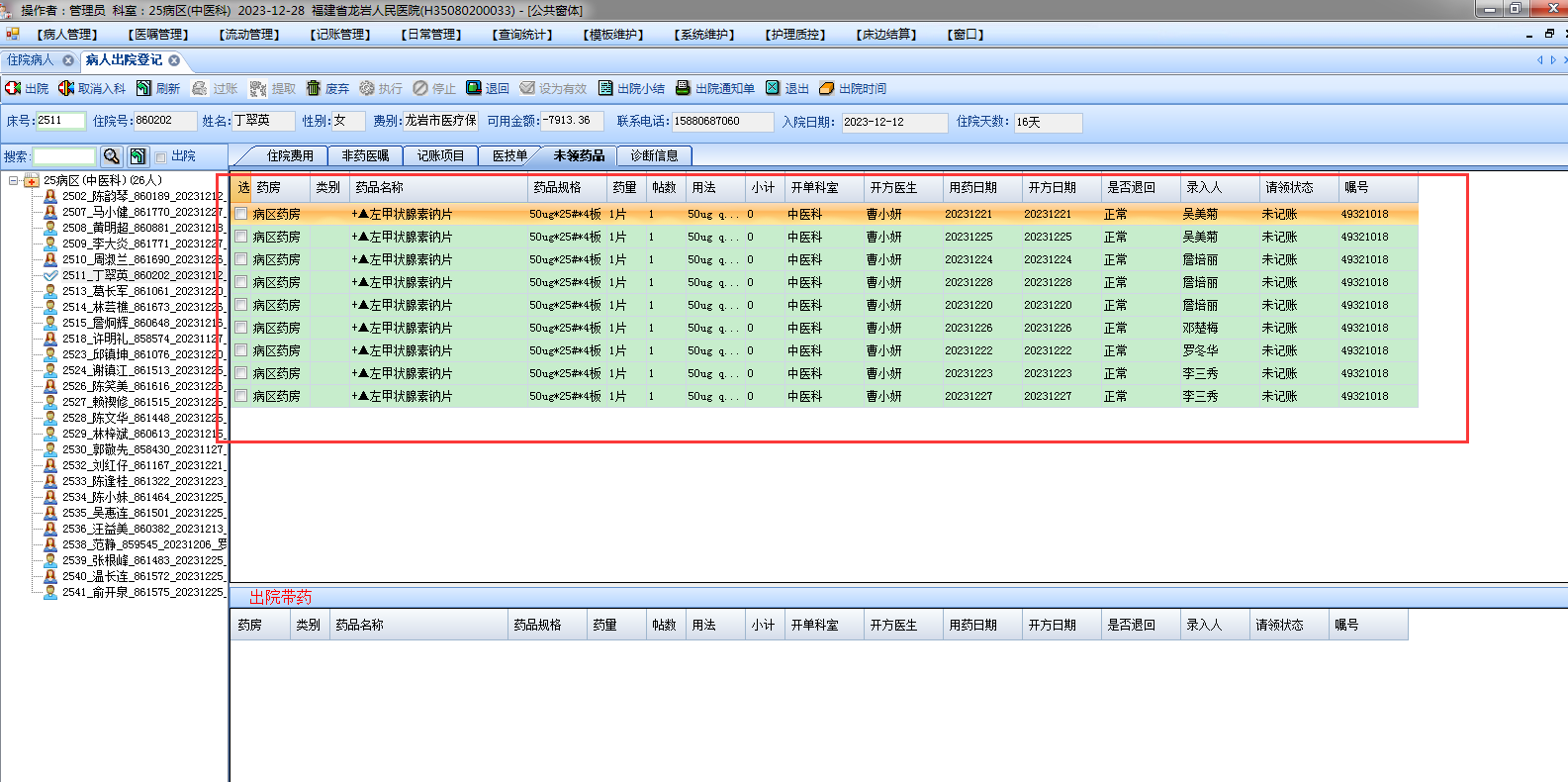The width and height of the screenshot is (1568, 782).
Task: Click the 搜索 search input box
Action: coord(64,156)
